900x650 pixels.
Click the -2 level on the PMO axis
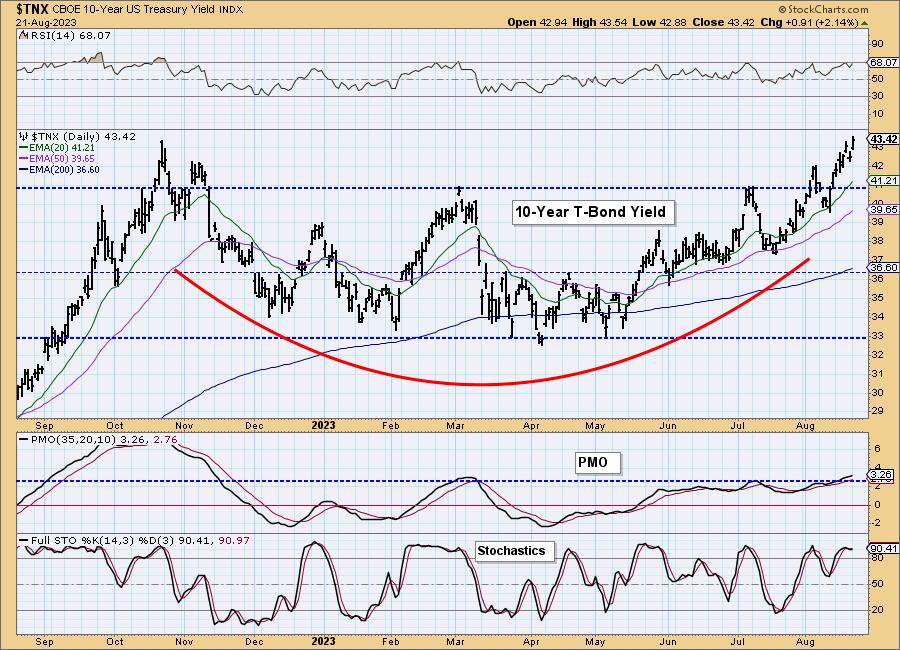pyautogui.click(x=875, y=523)
